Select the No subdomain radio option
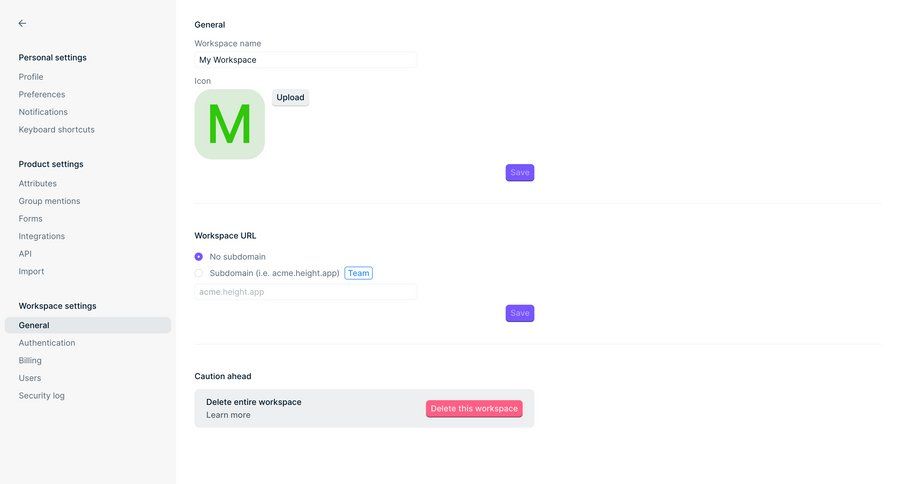The height and width of the screenshot is (484, 900). 198,257
